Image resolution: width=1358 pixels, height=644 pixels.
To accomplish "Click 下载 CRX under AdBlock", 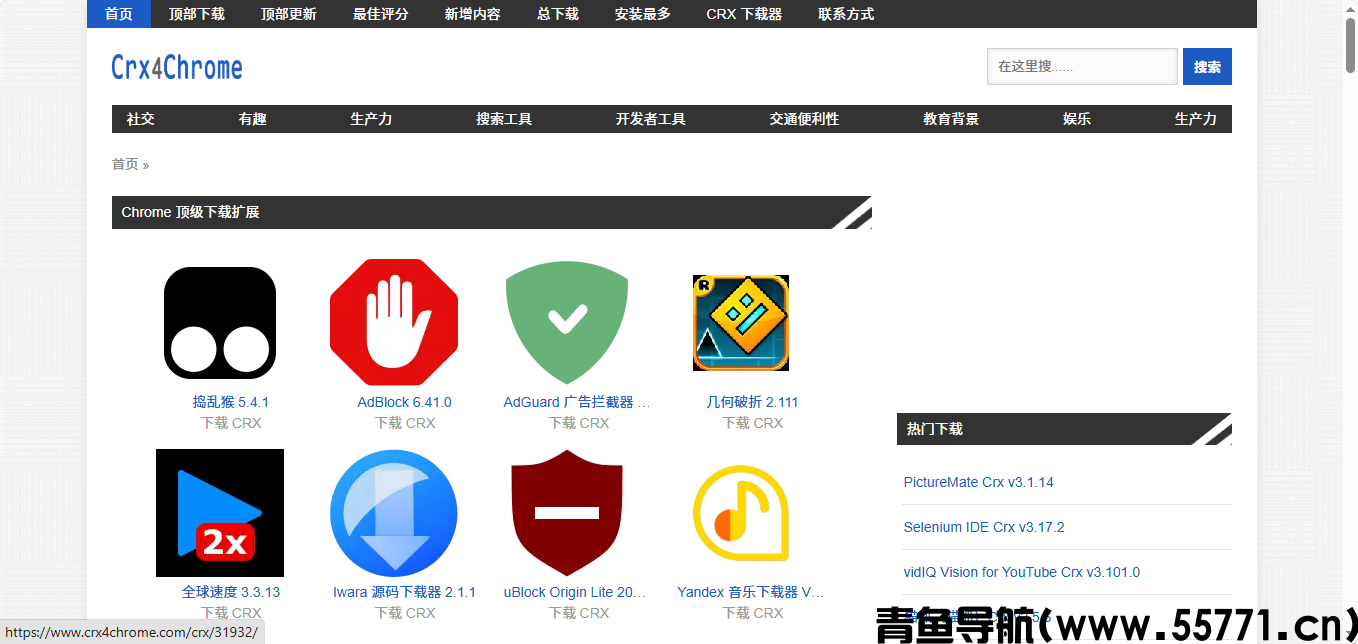I will click(x=405, y=423).
